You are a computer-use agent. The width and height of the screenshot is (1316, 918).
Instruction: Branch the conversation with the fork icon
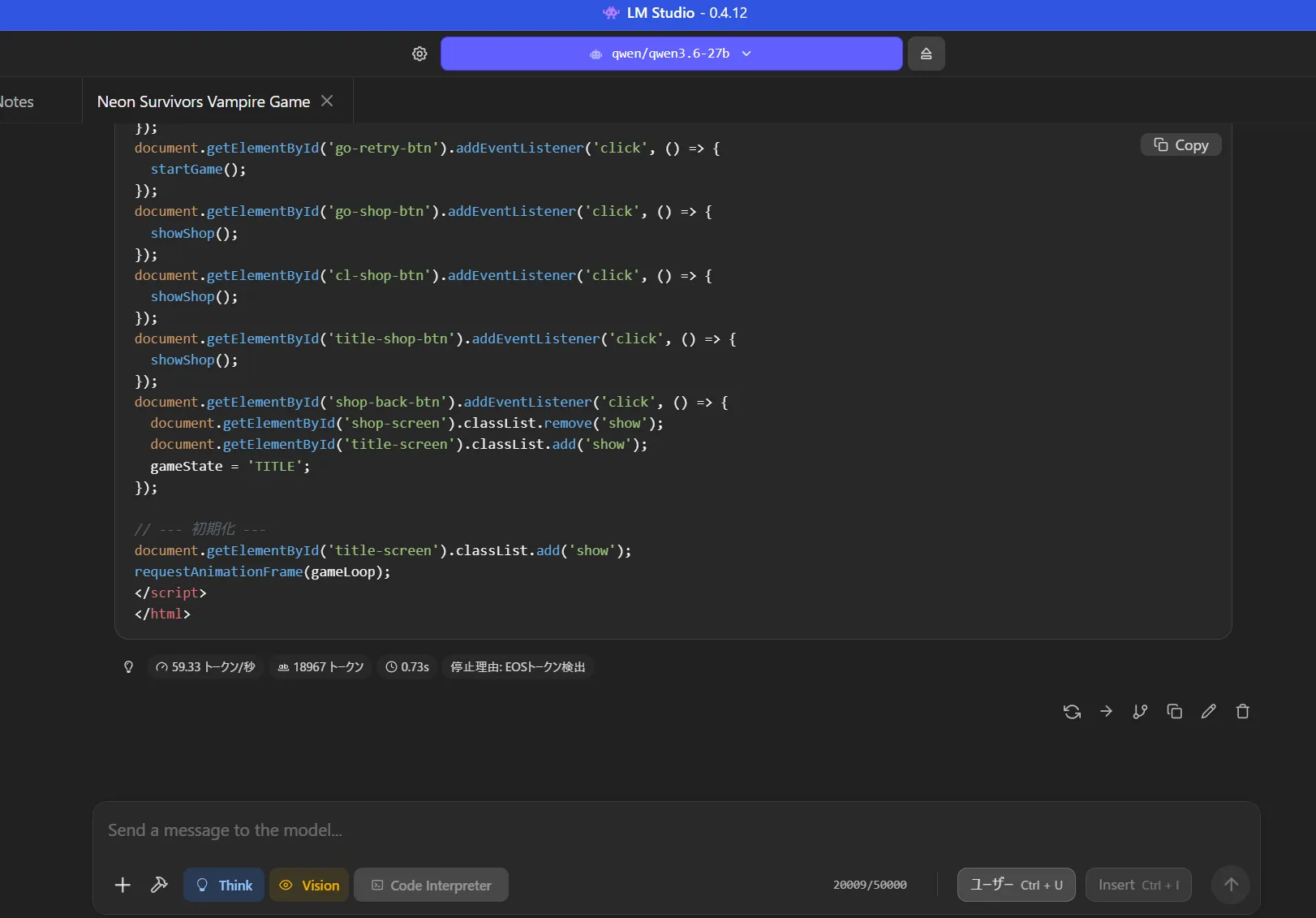click(1140, 712)
